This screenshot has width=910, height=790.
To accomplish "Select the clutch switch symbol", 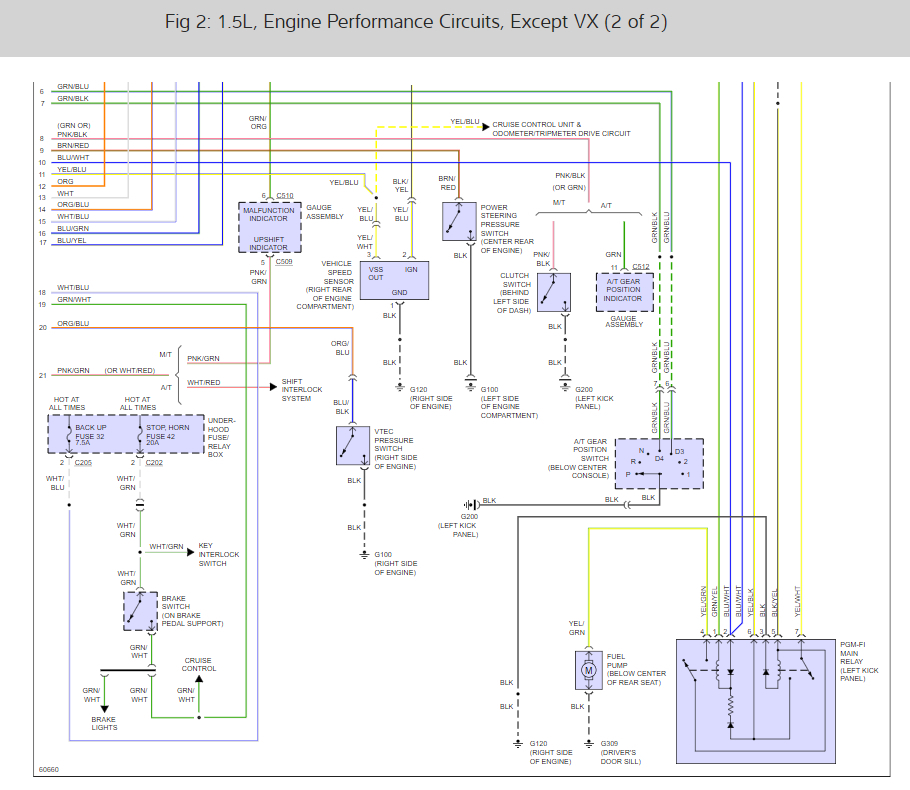I will [553, 292].
